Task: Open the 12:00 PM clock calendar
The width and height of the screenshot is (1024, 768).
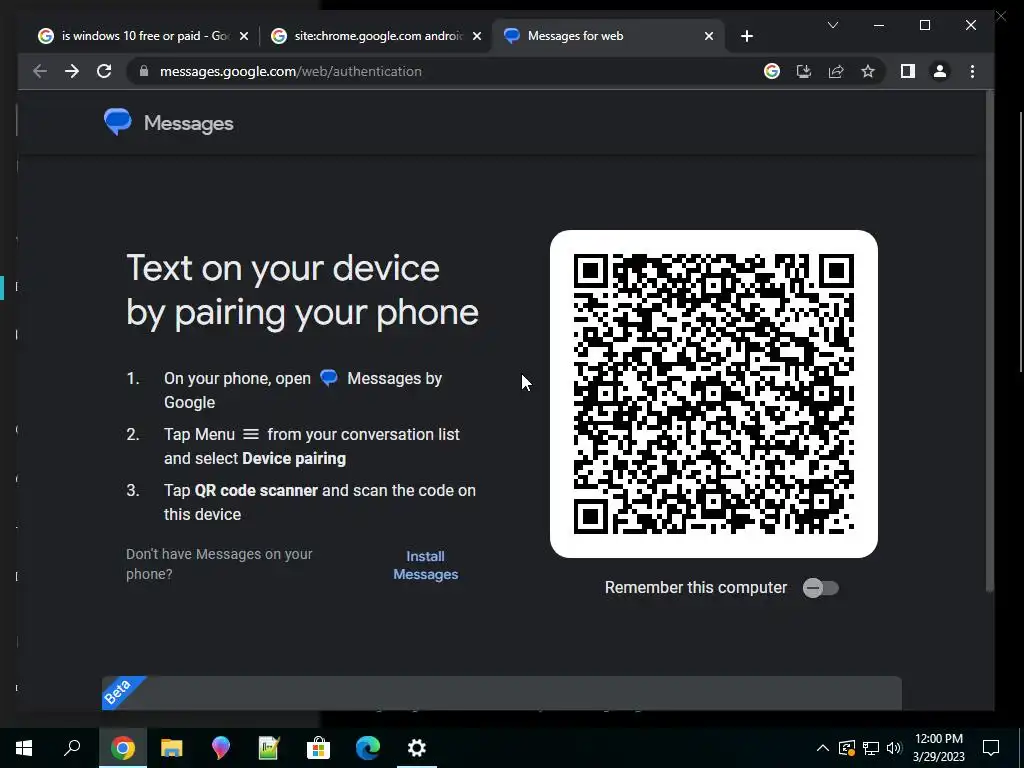Action: click(x=938, y=748)
